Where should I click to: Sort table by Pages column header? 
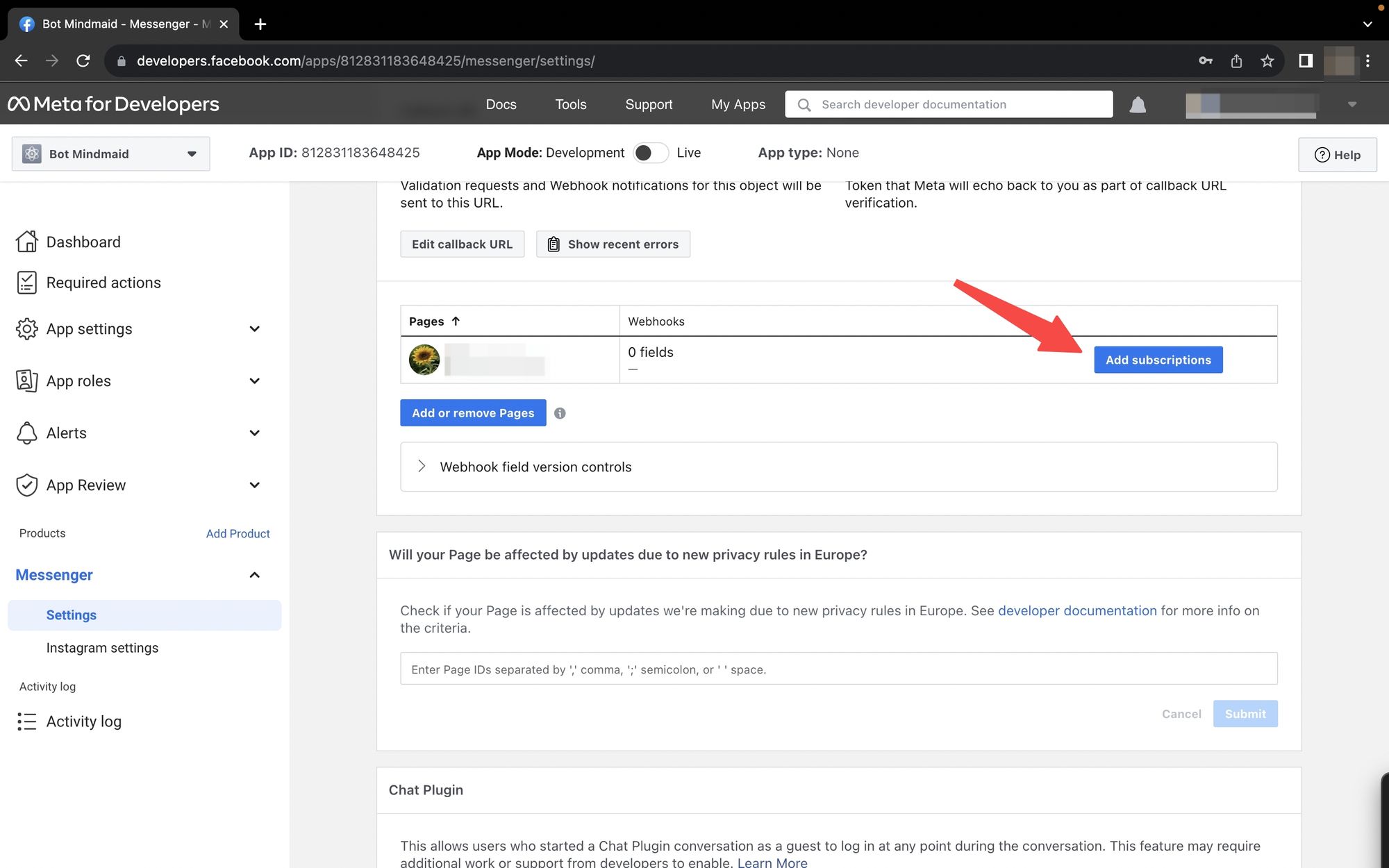point(434,322)
